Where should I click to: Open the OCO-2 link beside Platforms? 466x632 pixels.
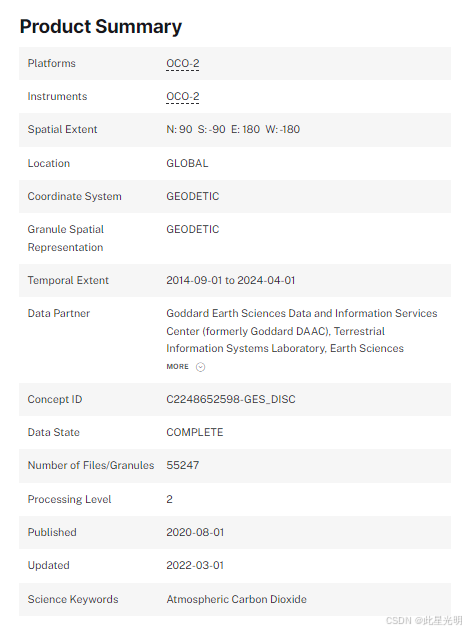183,64
